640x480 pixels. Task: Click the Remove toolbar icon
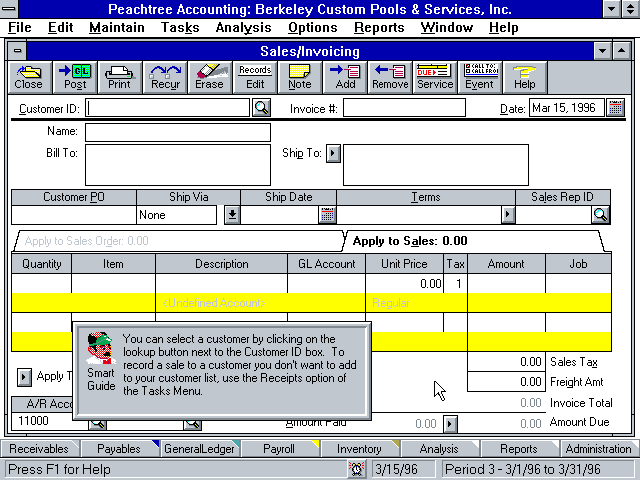point(389,77)
